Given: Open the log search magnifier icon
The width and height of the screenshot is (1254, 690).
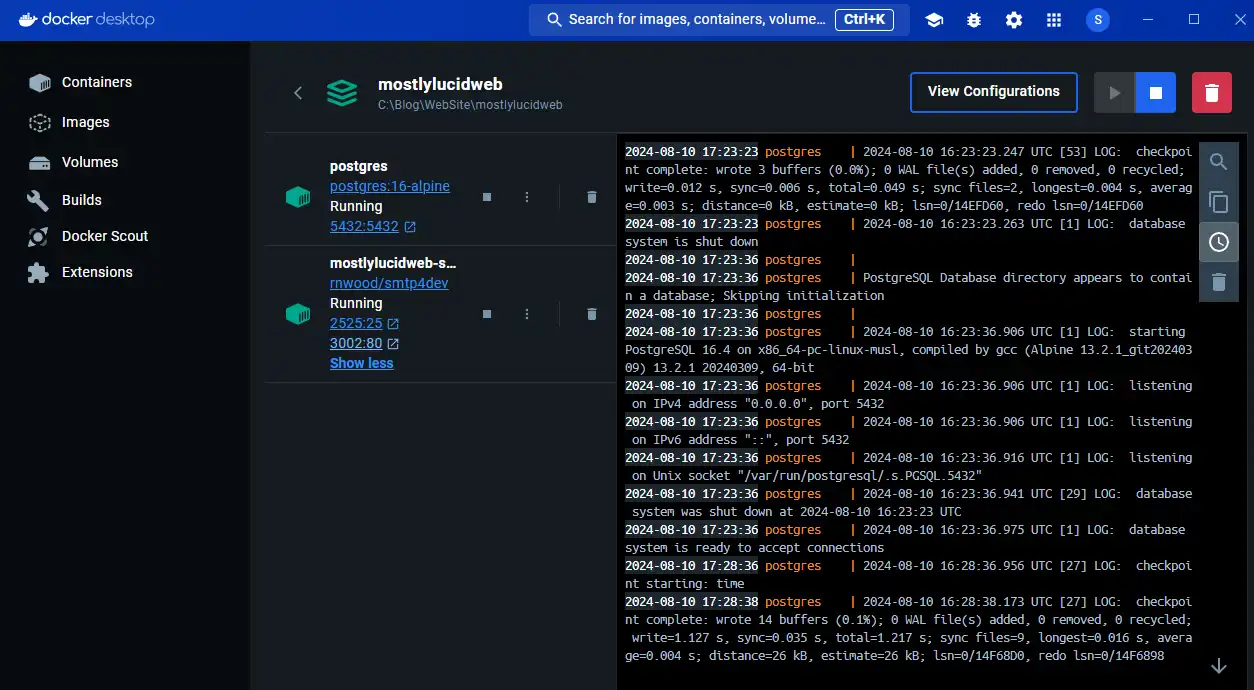Looking at the screenshot, I should pyautogui.click(x=1218, y=161).
